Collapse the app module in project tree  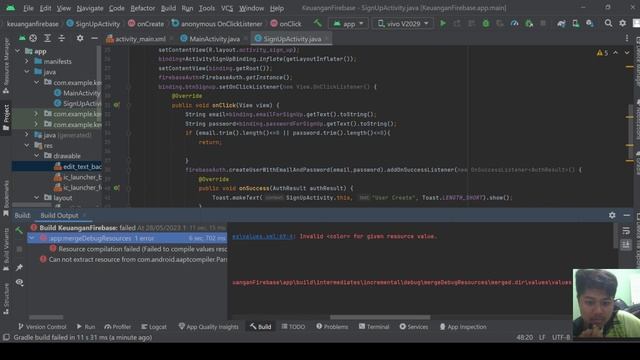pos(18,51)
